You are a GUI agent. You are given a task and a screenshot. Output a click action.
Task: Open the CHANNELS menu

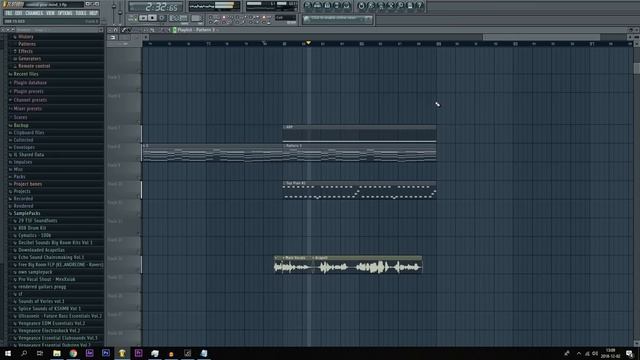(x=34, y=13)
